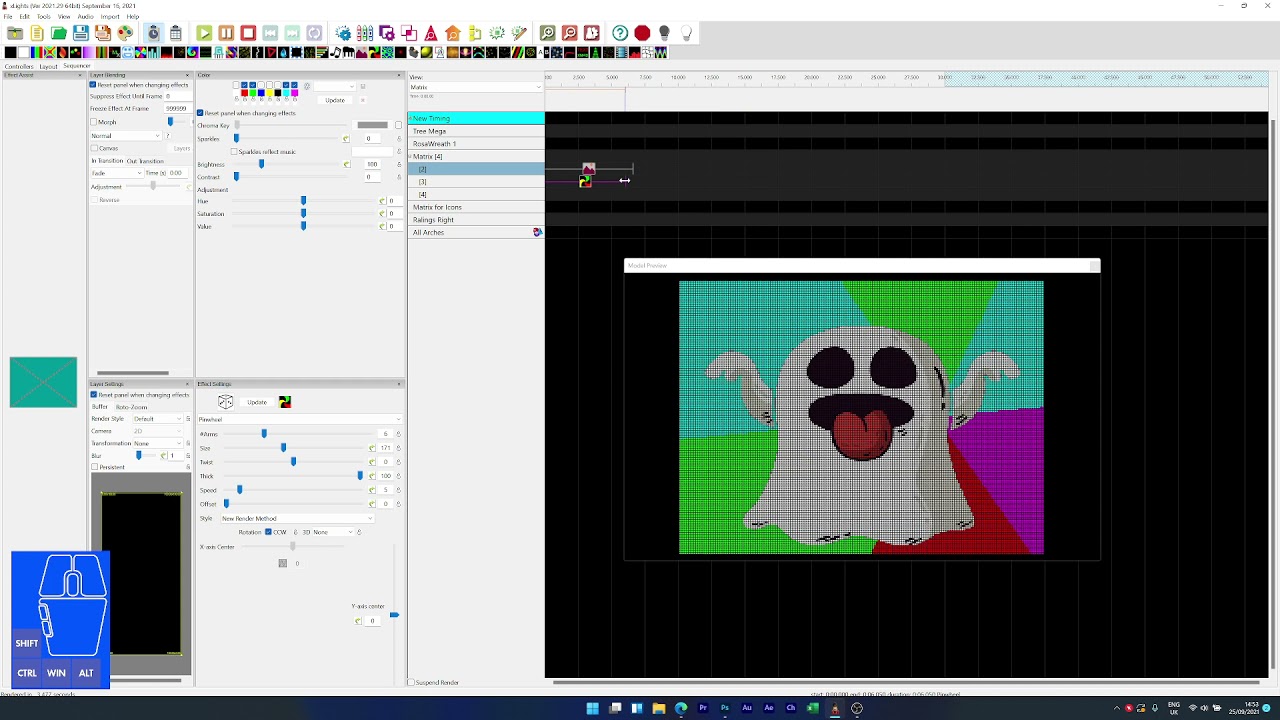Click the Open sequence green folder icon
1280x720 pixels.
click(x=58, y=33)
